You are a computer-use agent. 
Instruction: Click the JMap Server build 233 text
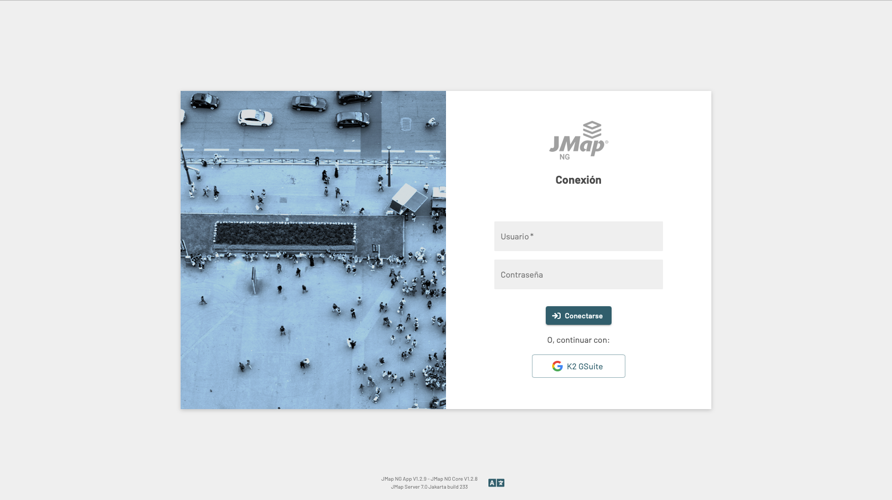click(429, 487)
